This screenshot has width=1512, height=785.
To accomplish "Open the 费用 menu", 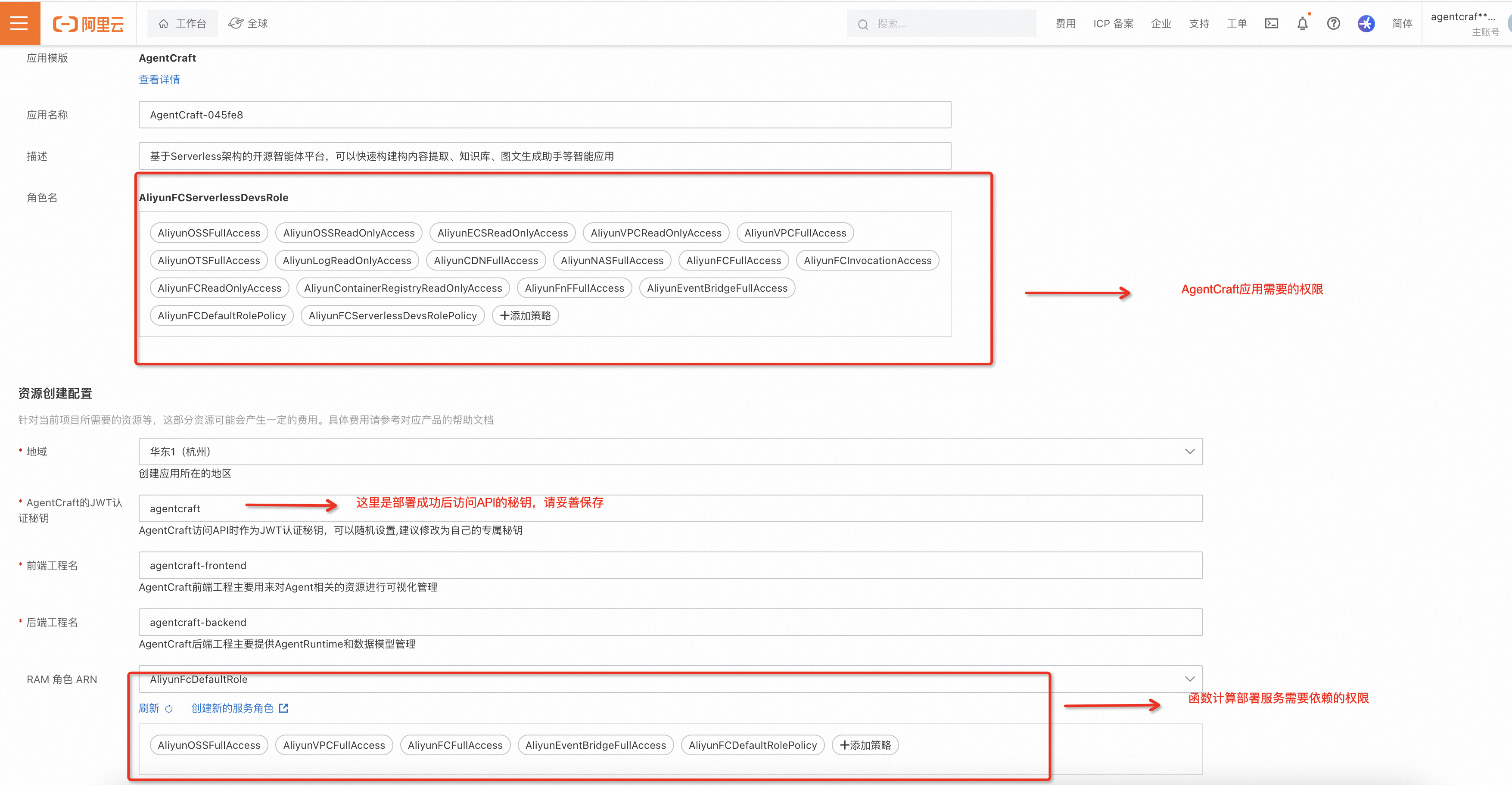I will [1065, 24].
